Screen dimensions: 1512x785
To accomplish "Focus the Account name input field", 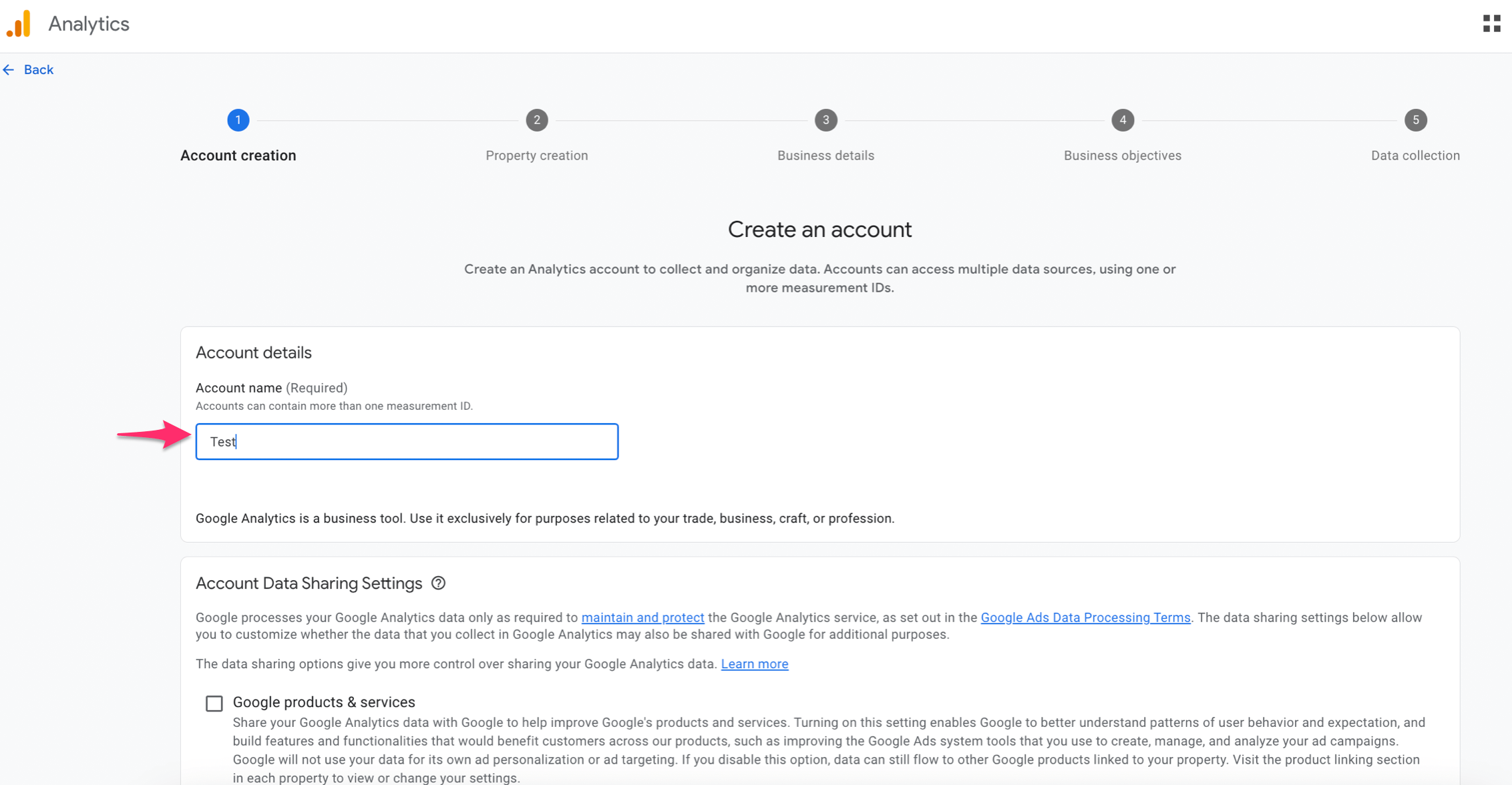I will (x=407, y=441).
